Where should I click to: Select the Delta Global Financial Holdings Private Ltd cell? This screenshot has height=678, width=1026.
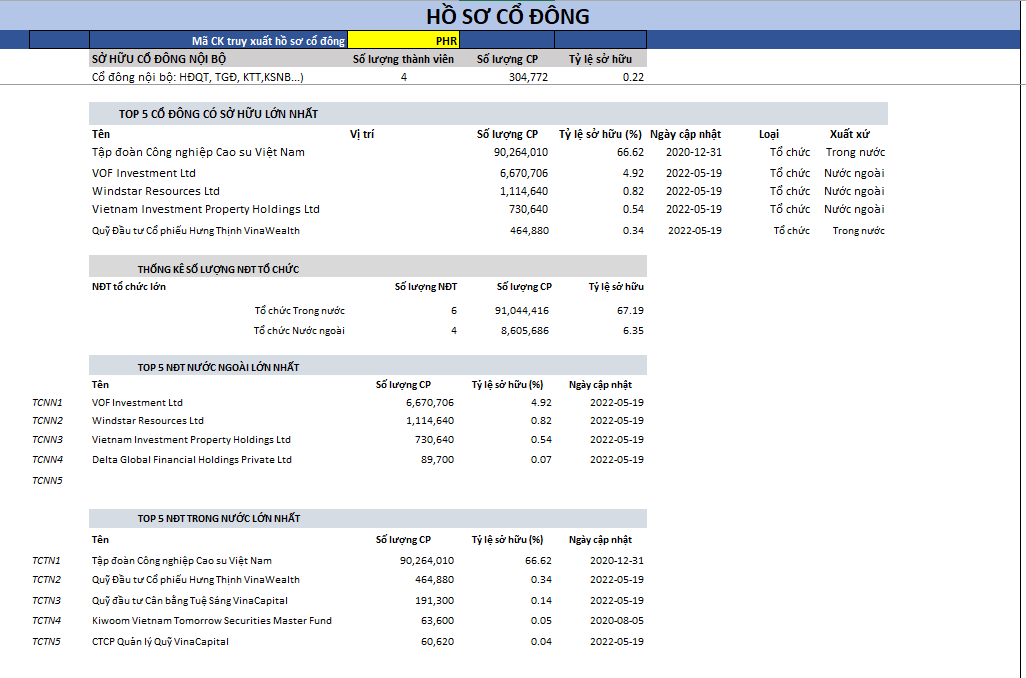point(191,460)
